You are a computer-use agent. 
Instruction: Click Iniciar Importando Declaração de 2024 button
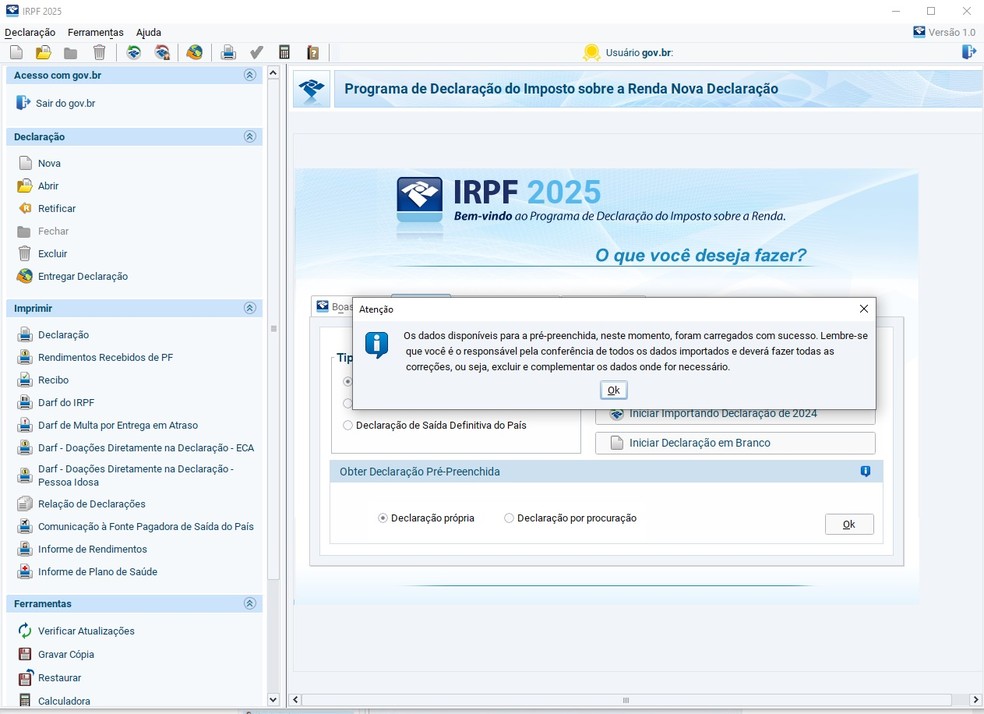coord(735,417)
